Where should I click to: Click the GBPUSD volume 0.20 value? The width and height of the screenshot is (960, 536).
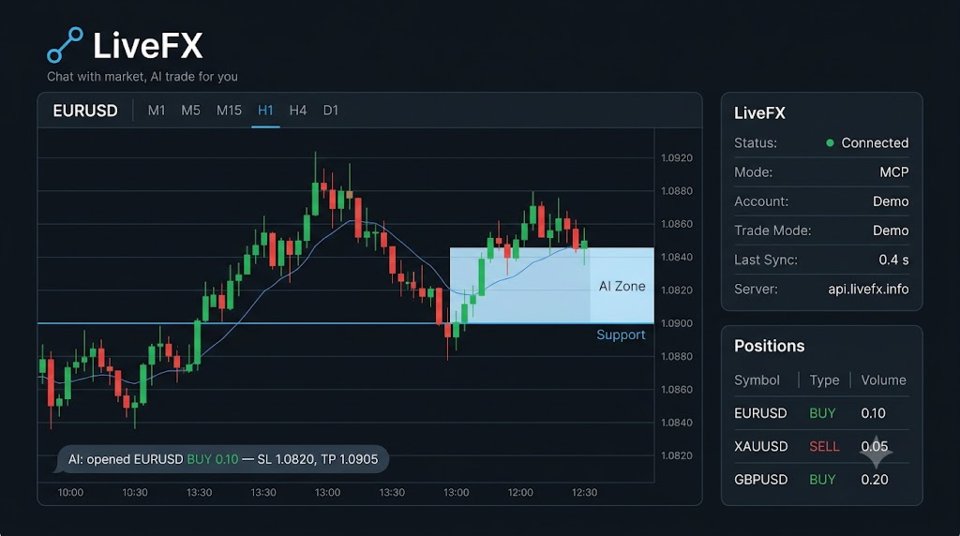point(874,479)
